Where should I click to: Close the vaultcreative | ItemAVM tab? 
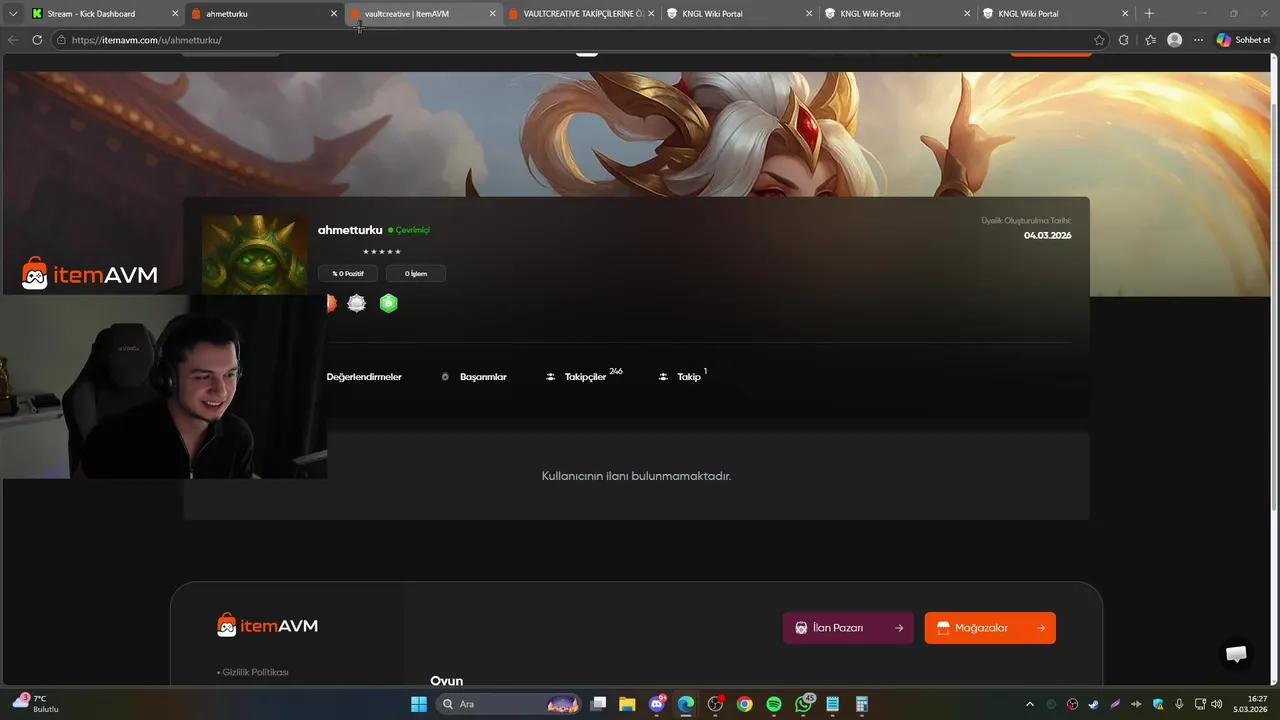click(x=492, y=14)
